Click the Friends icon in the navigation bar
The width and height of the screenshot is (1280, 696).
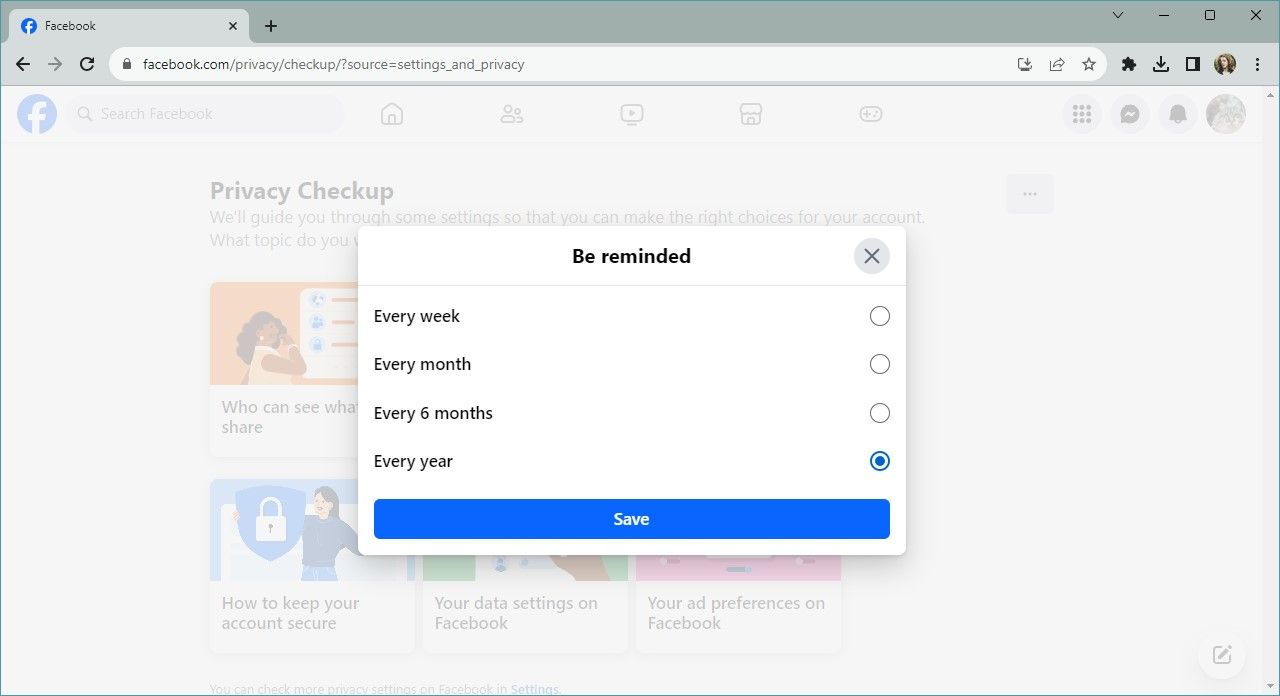coord(511,113)
